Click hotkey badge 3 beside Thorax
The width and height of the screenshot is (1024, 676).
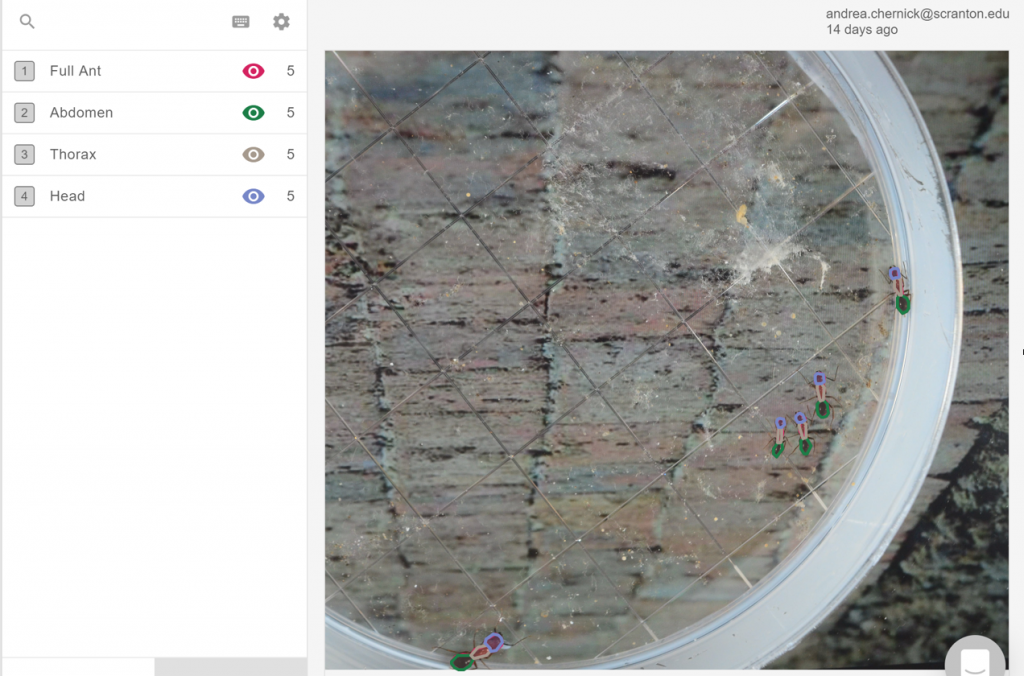[x=25, y=155]
